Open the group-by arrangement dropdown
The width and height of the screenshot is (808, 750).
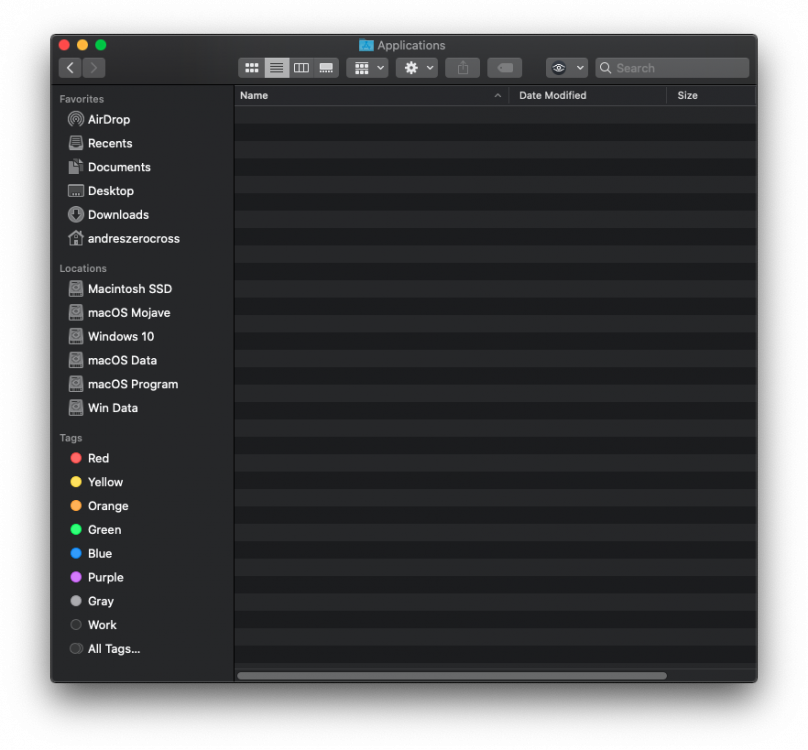pyautogui.click(x=367, y=68)
